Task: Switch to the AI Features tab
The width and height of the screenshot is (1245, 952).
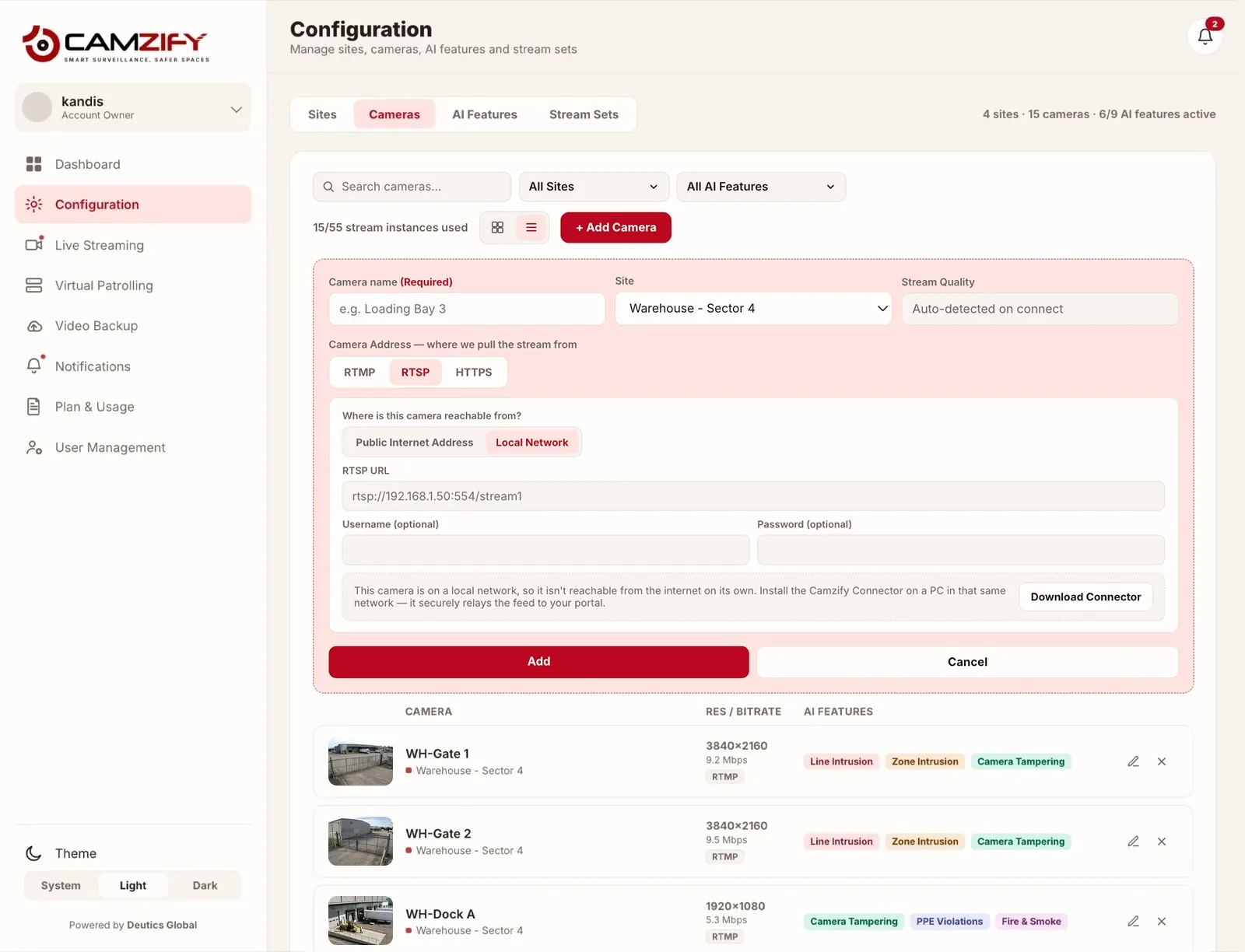Action: [485, 114]
